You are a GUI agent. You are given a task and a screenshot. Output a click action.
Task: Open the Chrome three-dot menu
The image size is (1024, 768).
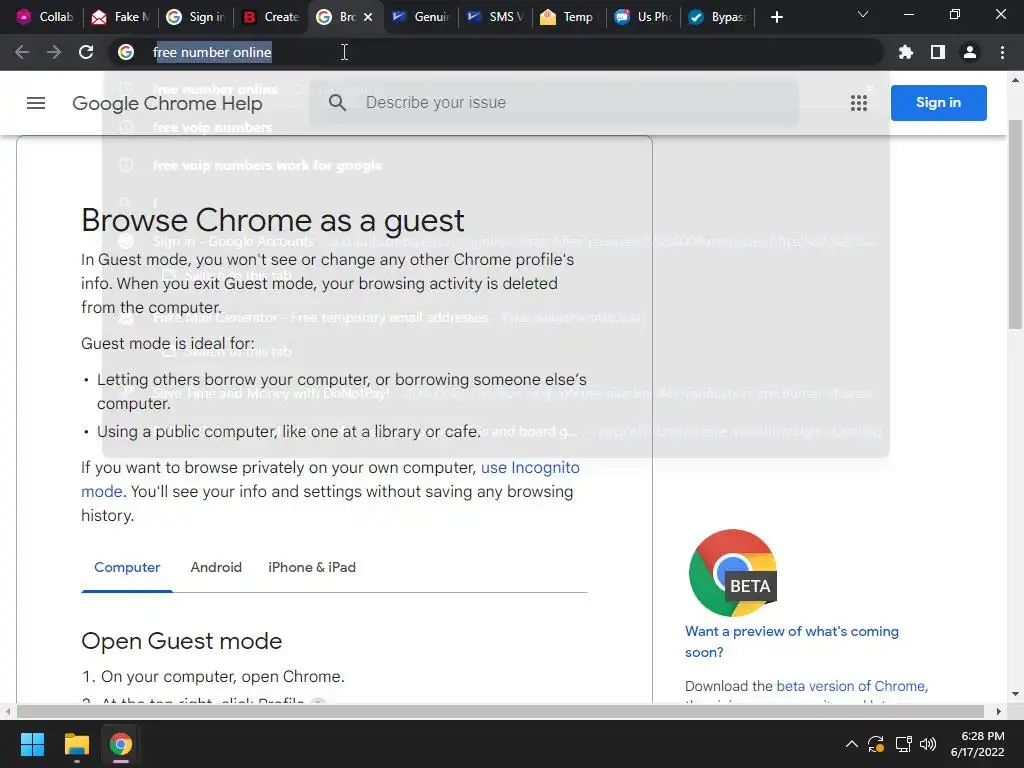point(1002,52)
